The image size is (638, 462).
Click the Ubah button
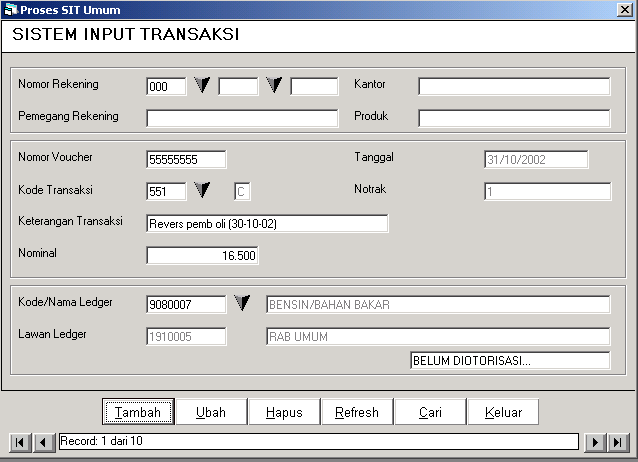[211, 412]
